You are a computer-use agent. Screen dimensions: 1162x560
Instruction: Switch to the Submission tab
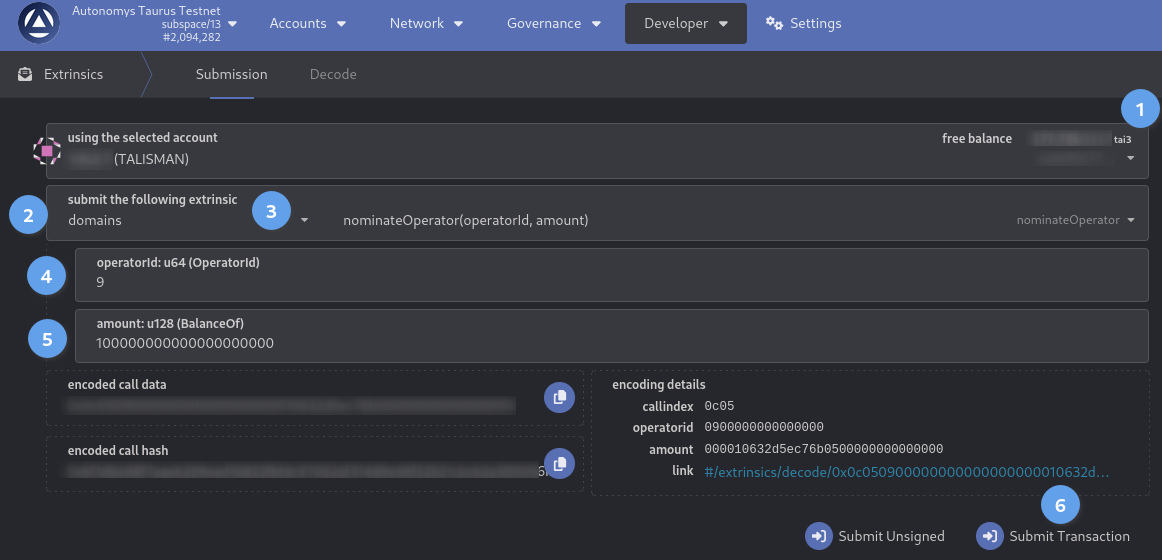click(x=231, y=74)
